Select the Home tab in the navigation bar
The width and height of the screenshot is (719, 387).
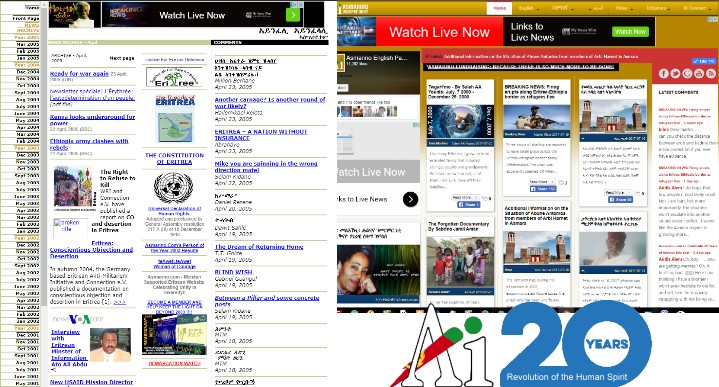coord(499,8)
